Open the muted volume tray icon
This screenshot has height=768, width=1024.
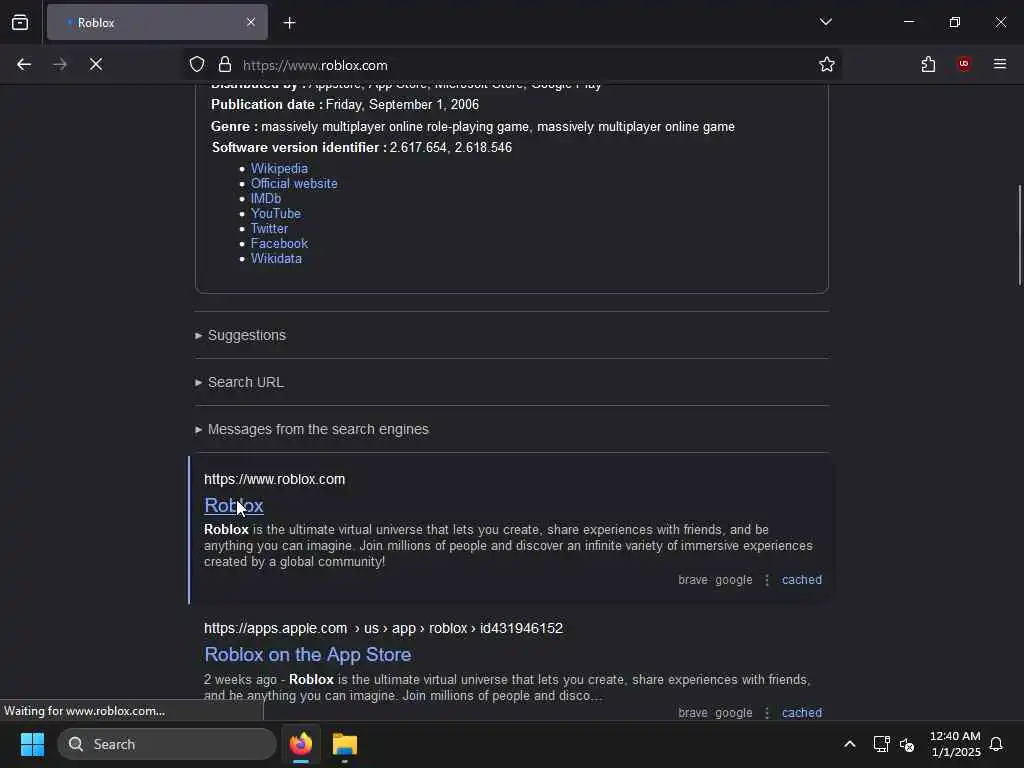pos(907,744)
